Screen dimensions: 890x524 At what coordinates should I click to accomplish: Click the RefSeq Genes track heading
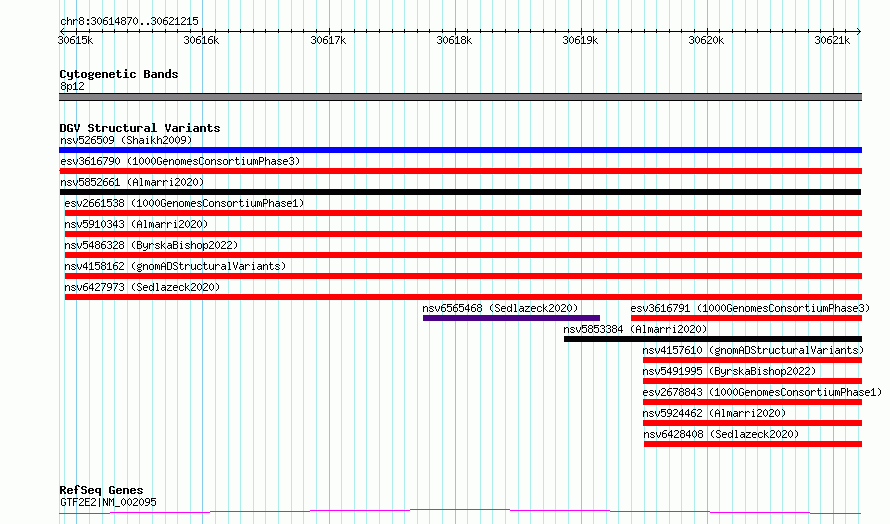101,490
